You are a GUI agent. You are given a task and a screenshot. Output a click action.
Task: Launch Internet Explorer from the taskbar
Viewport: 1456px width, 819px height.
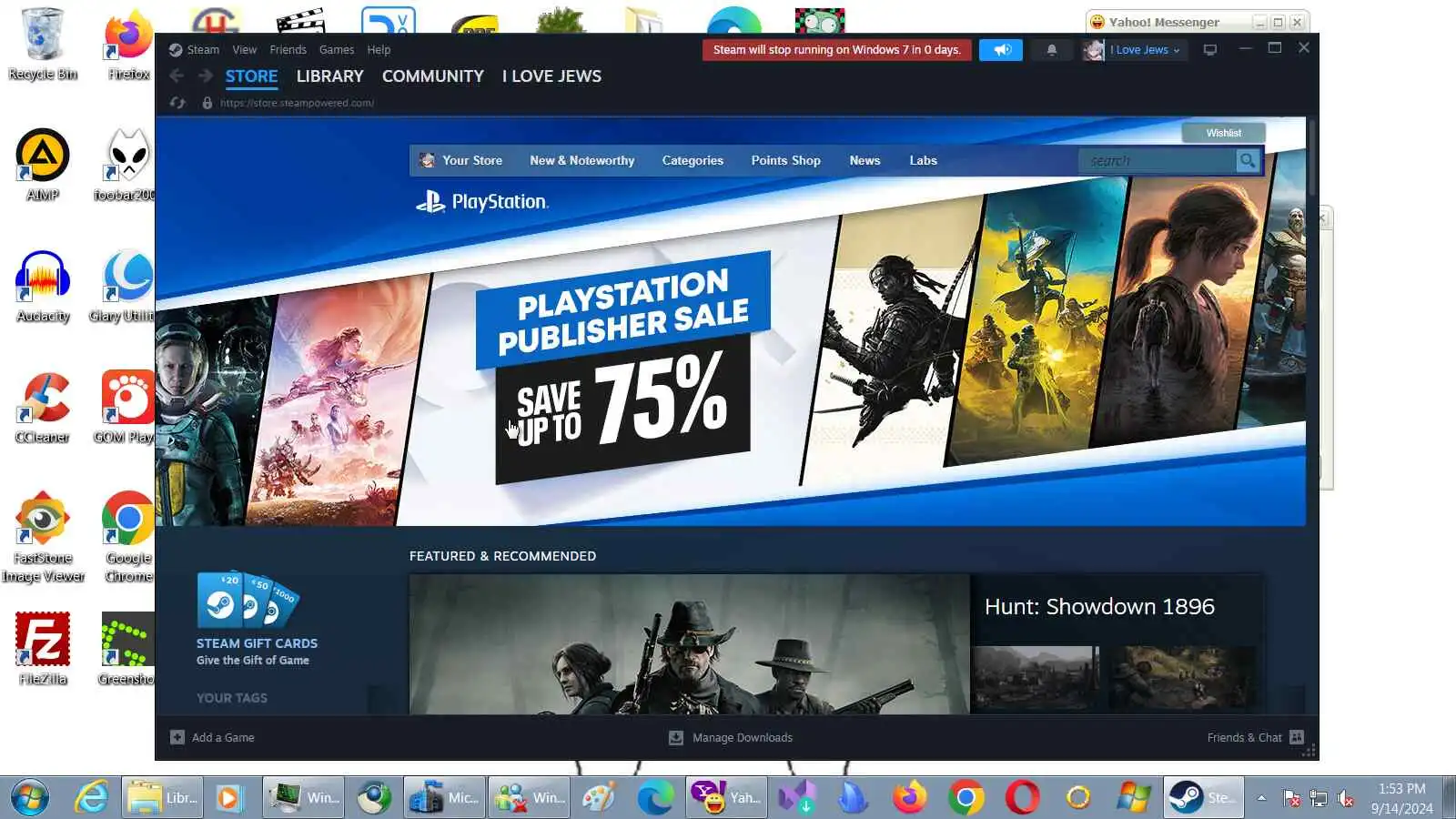click(92, 798)
